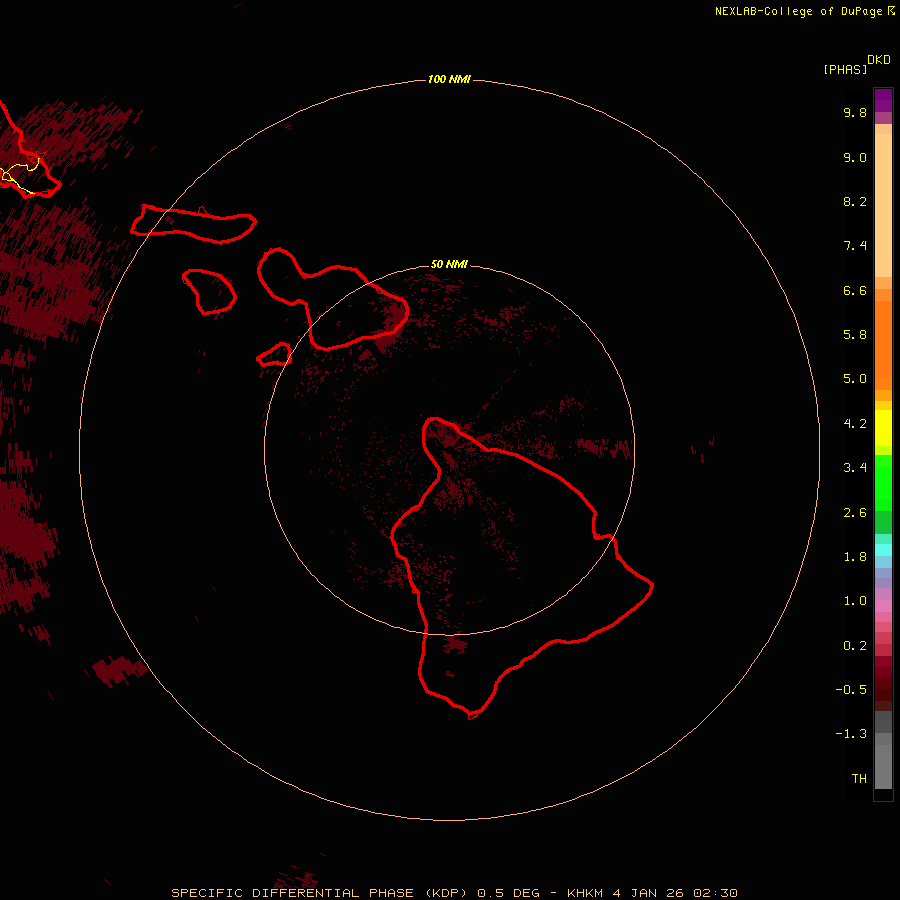Click the -0.5 color scale value
The width and height of the screenshot is (900, 900).
click(851, 690)
